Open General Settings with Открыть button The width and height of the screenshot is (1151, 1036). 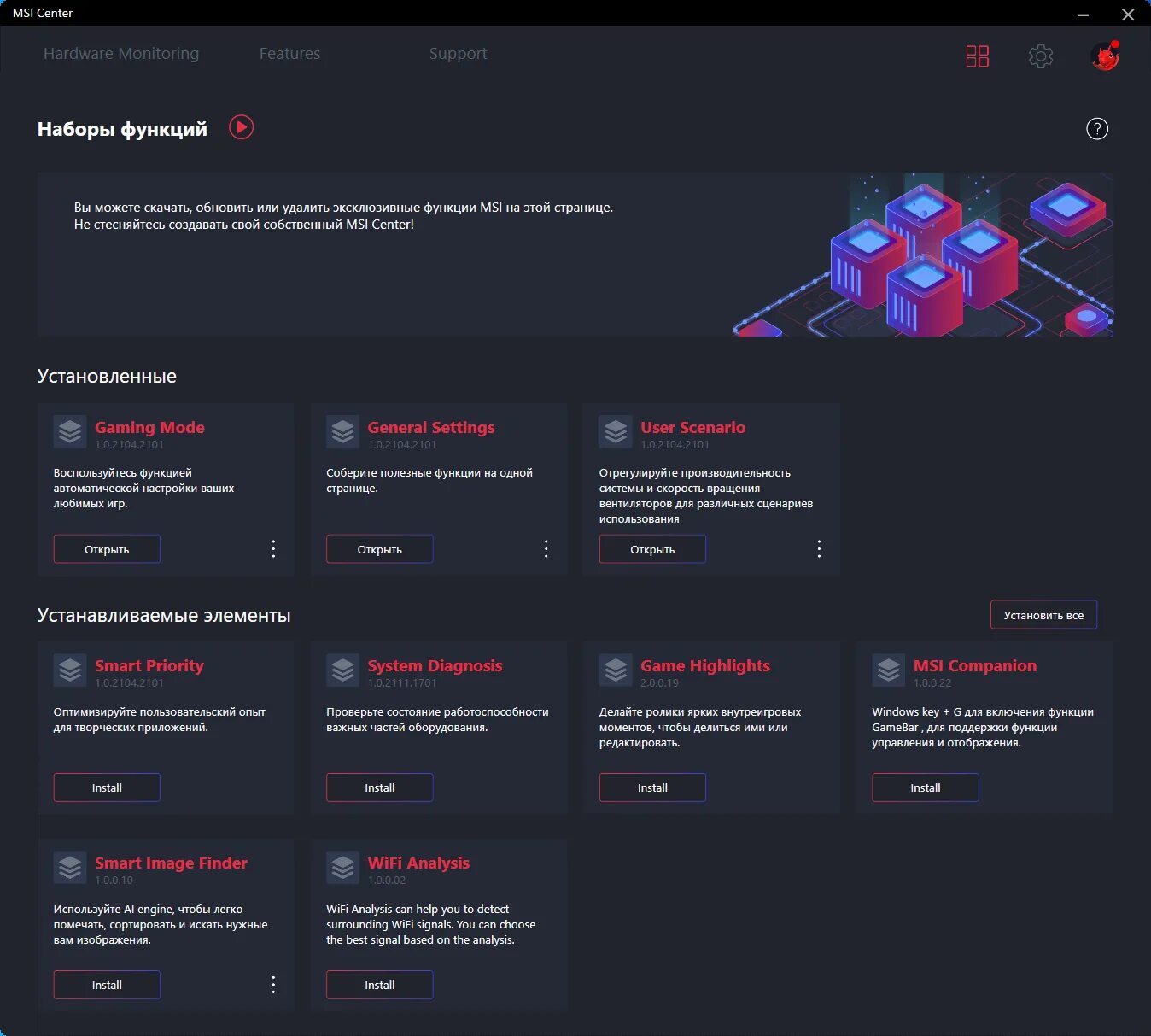pos(380,549)
